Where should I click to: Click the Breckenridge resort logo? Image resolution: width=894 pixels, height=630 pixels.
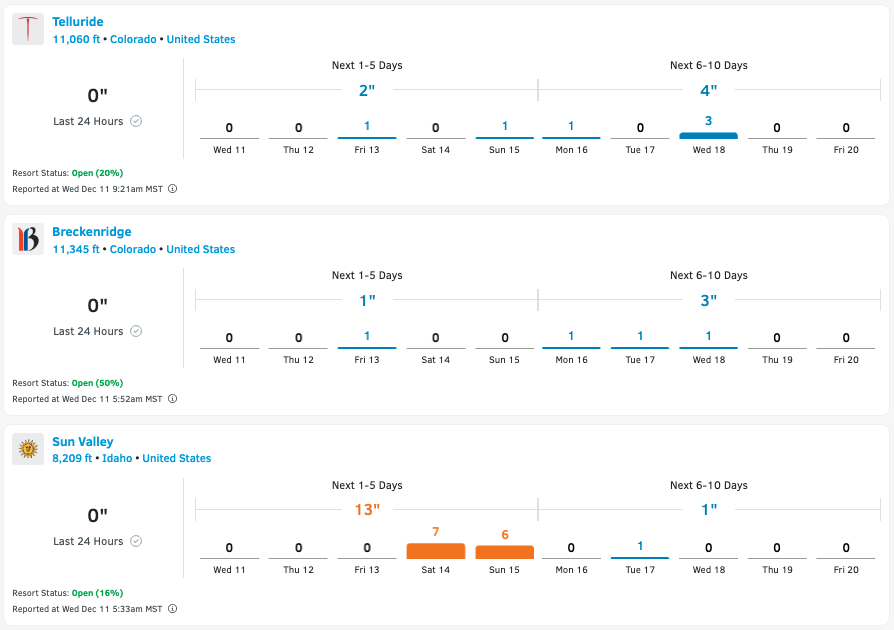tap(27, 239)
